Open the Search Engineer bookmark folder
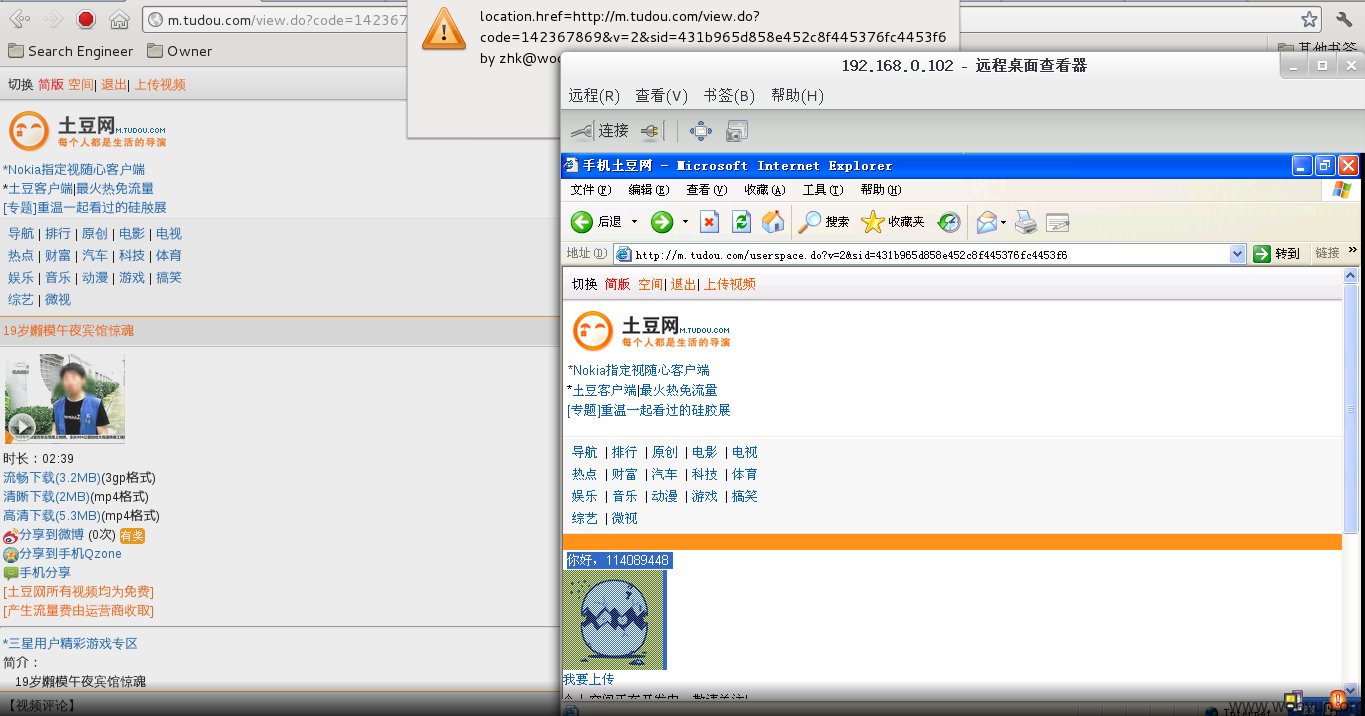 click(x=70, y=51)
